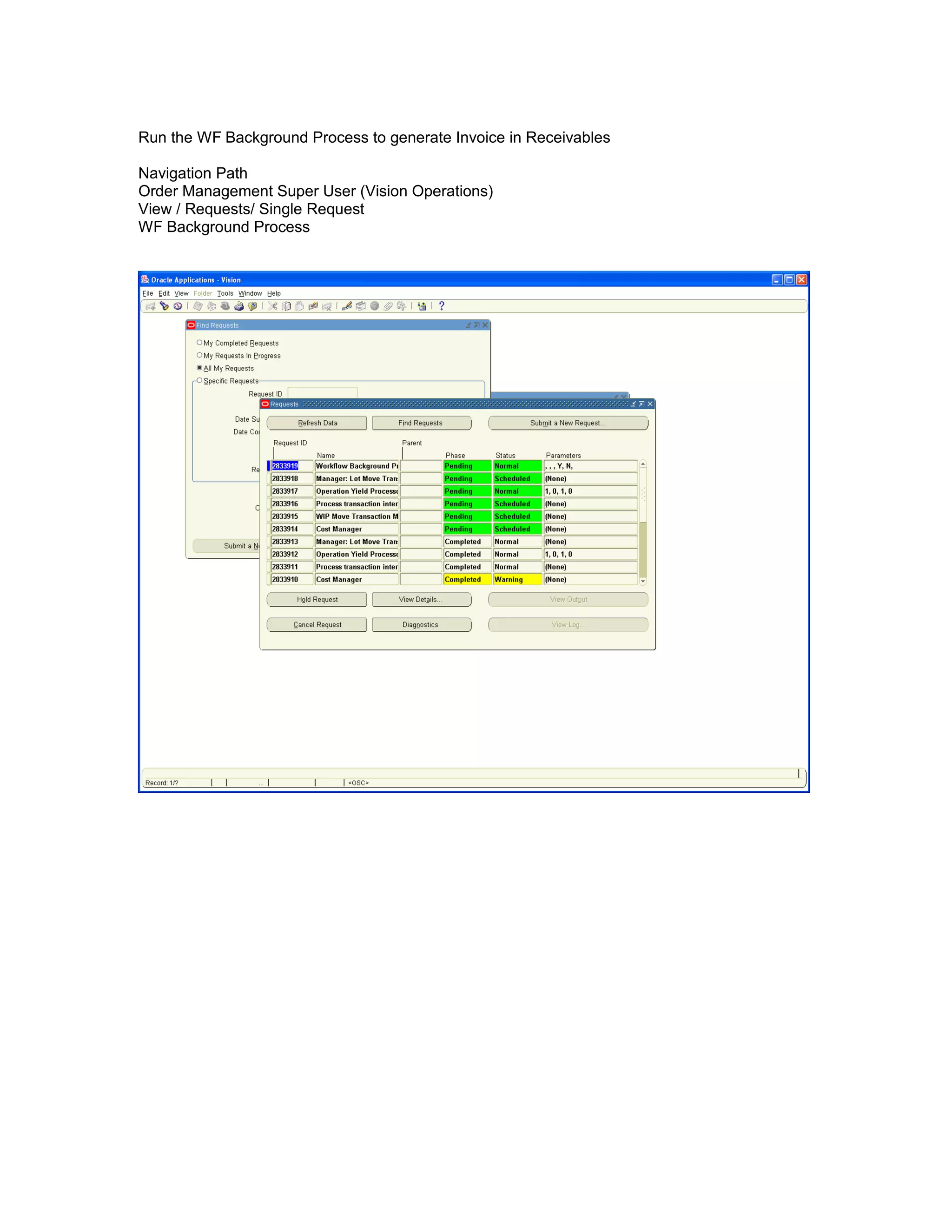Image resolution: width=952 pixels, height=1232 pixels.
Task: Select My Completed Requests radio button
Action: pyautogui.click(x=199, y=343)
